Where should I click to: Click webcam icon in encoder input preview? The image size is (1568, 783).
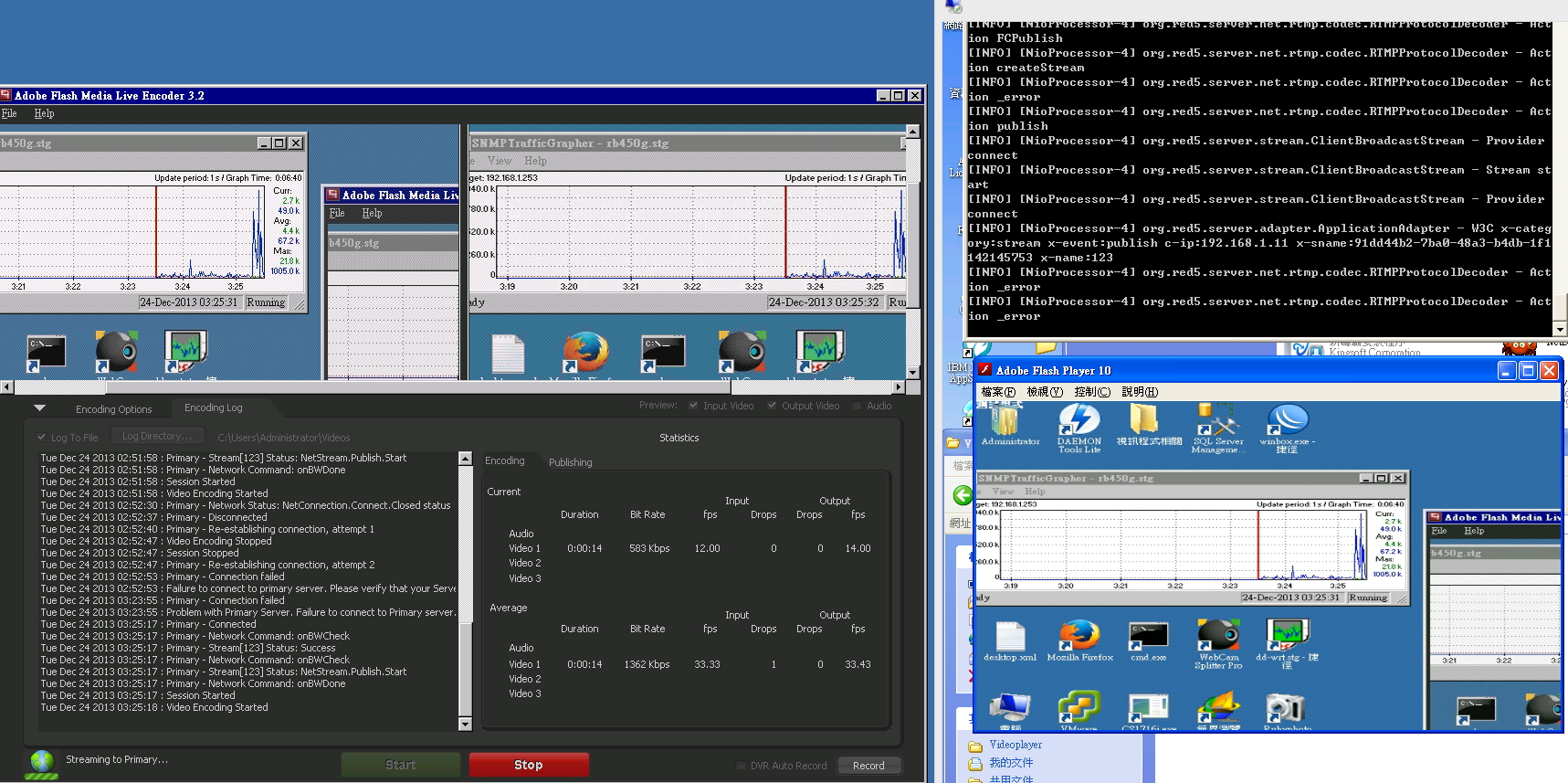click(116, 353)
